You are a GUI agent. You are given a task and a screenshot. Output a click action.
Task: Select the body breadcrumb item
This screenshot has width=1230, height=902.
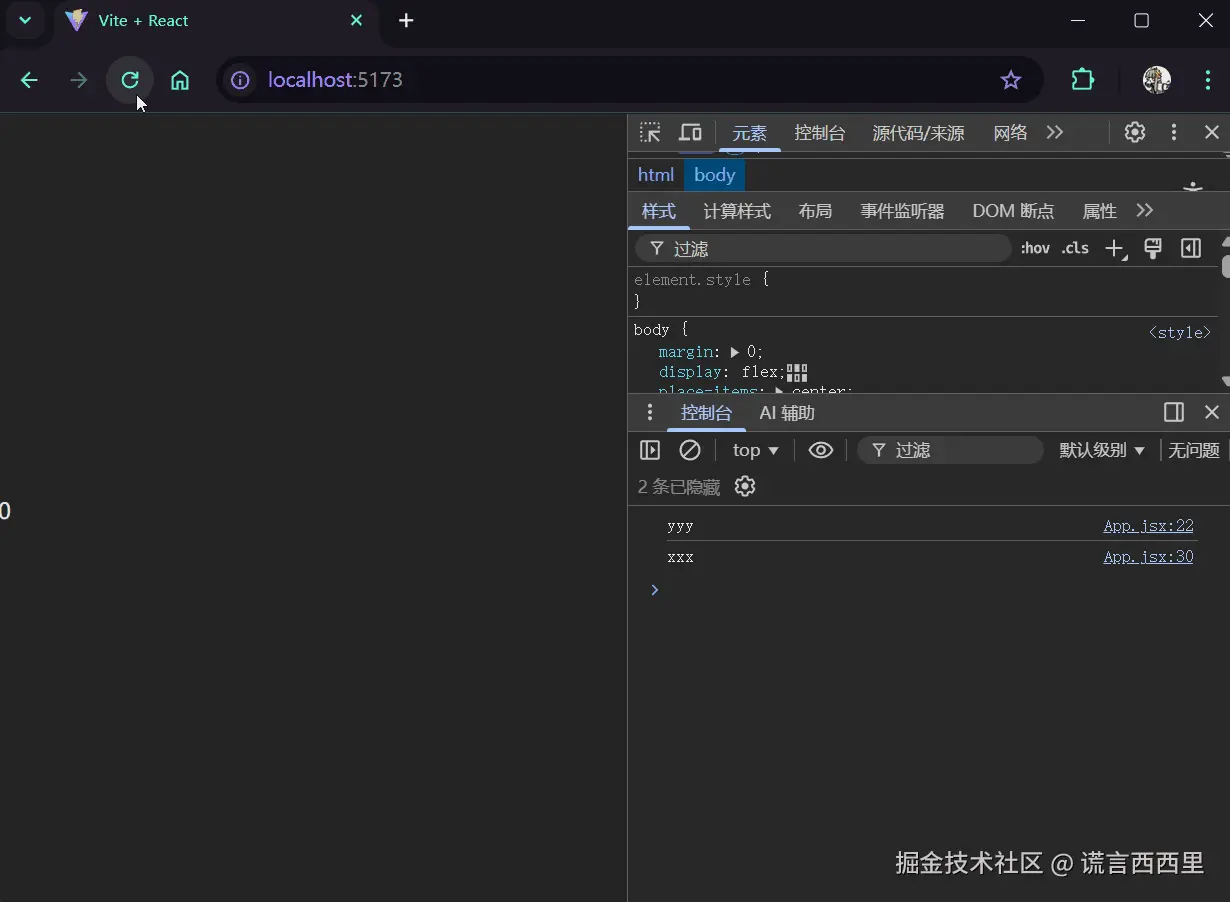coord(714,175)
